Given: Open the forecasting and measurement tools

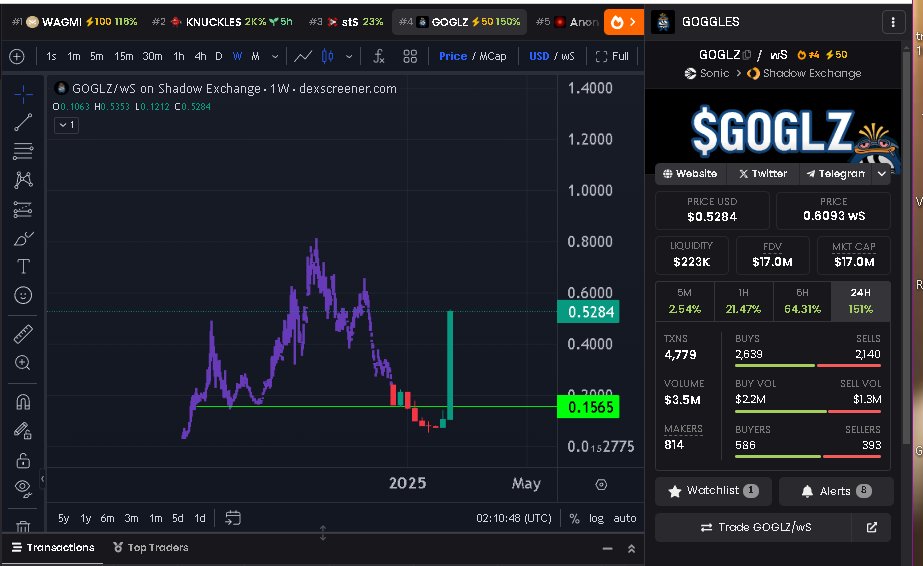Looking at the screenshot, I should pyautogui.click(x=23, y=209).
